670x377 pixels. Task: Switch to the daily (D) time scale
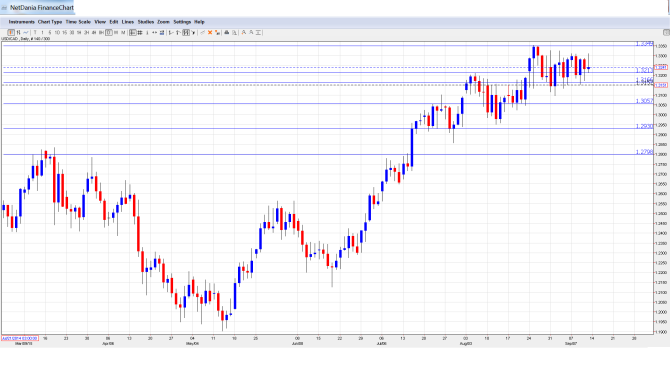(x=109, y=32)
